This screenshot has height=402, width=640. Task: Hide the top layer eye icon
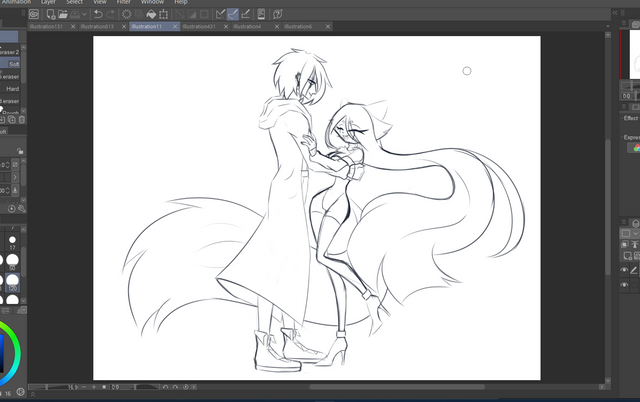point(624,270)
